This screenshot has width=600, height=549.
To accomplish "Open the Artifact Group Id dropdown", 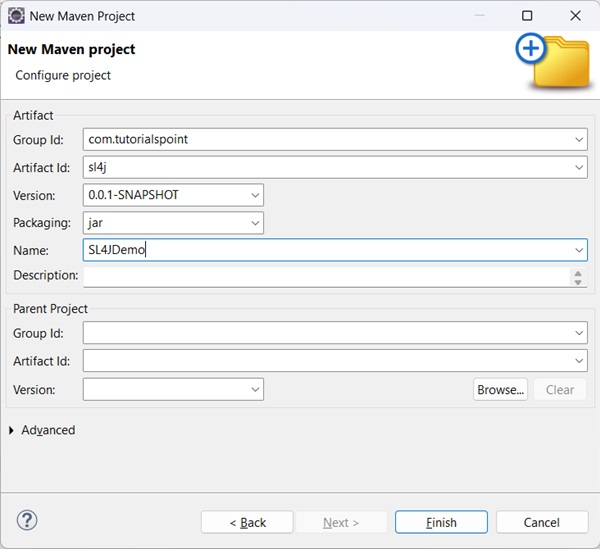I will click(x=580, y=139).
